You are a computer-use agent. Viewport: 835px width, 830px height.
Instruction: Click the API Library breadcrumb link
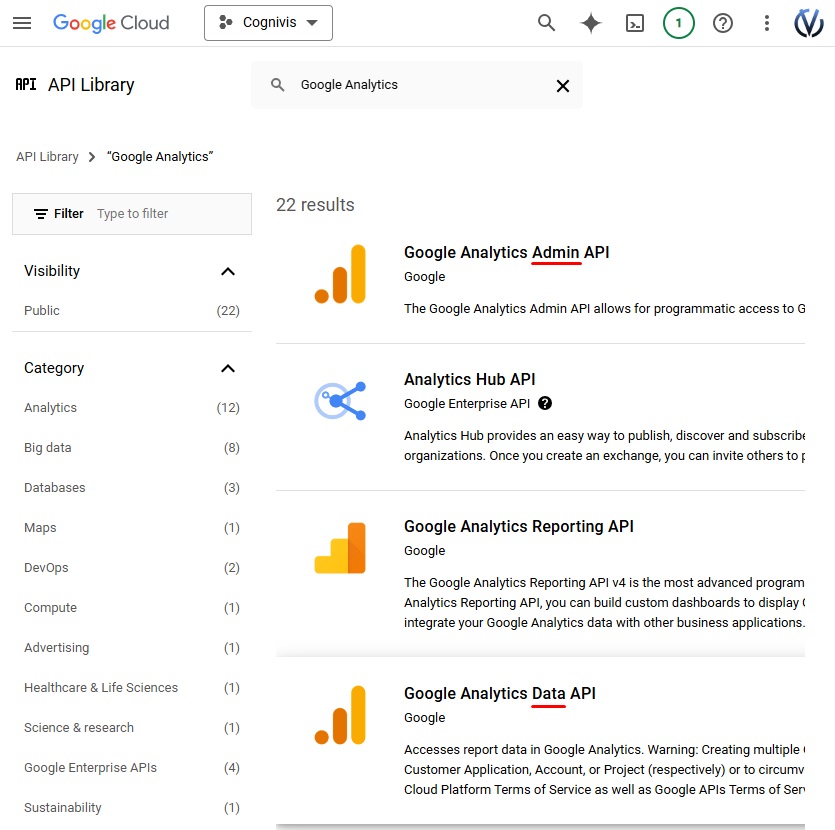point(47,157)
